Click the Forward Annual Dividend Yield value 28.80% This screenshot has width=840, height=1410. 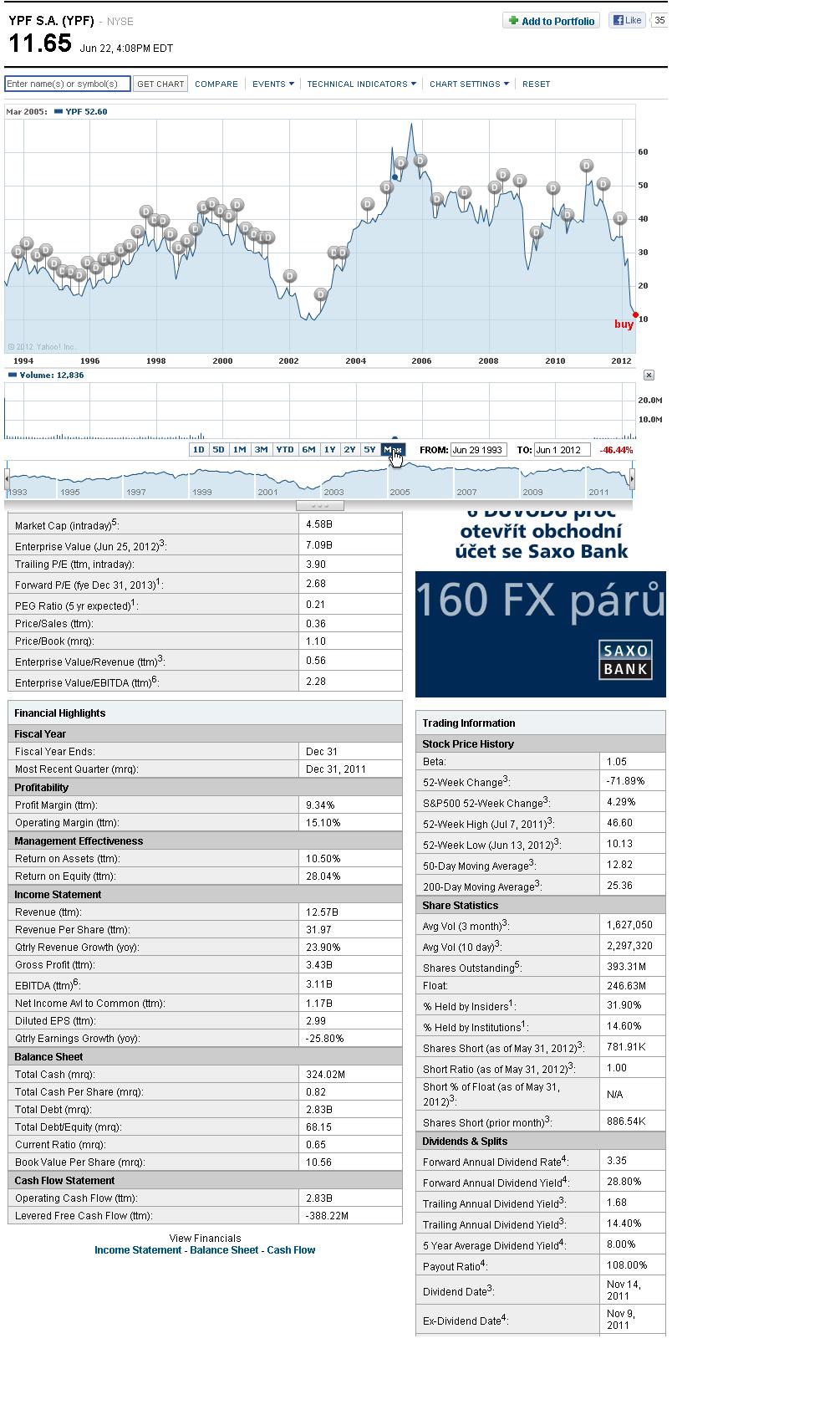click(624, 1182)
